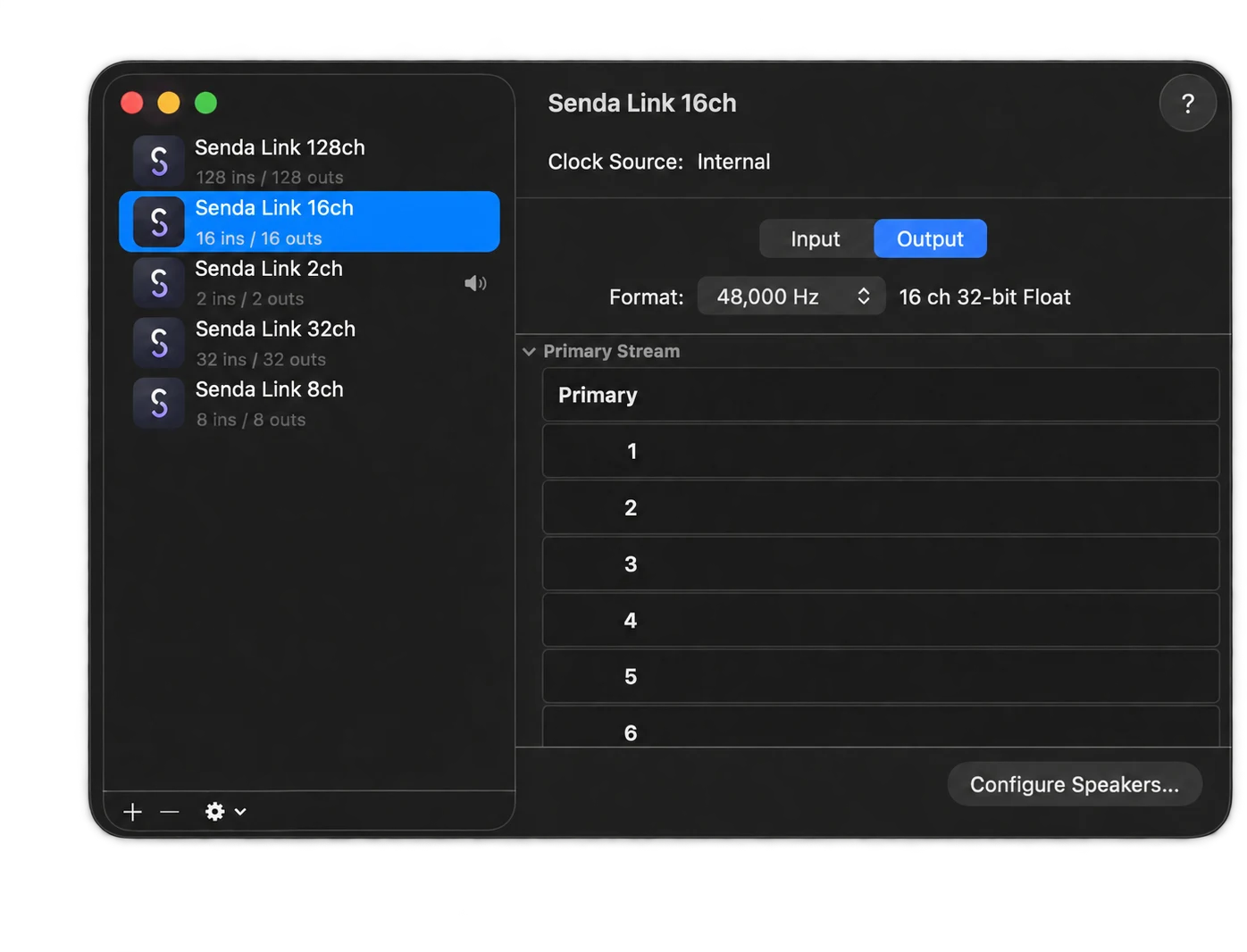Add a new device with the plus button
This screenshot has width=1247, height=952.
pos(133,812)
